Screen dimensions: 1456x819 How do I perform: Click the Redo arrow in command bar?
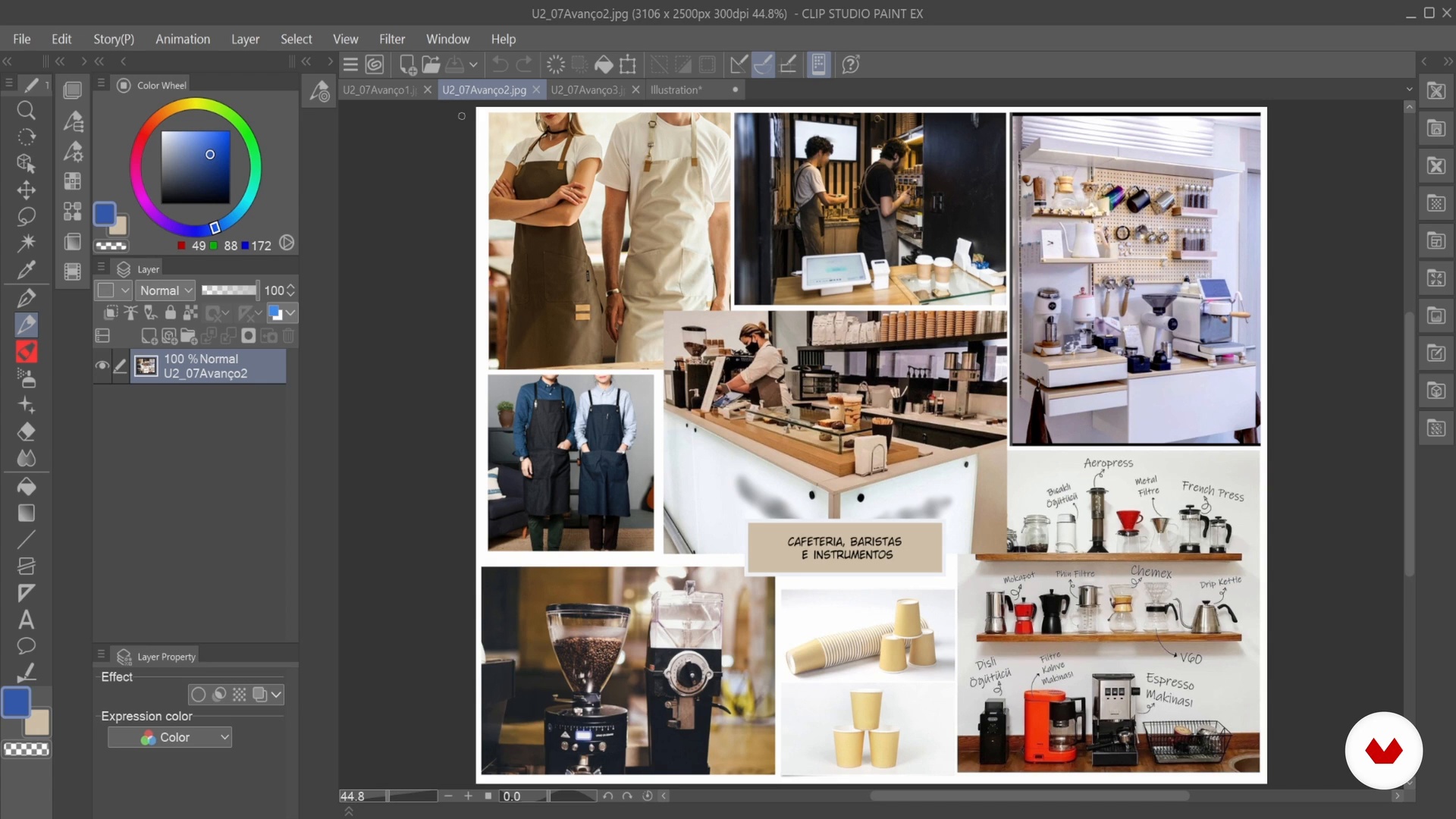[x=525, y=65]
